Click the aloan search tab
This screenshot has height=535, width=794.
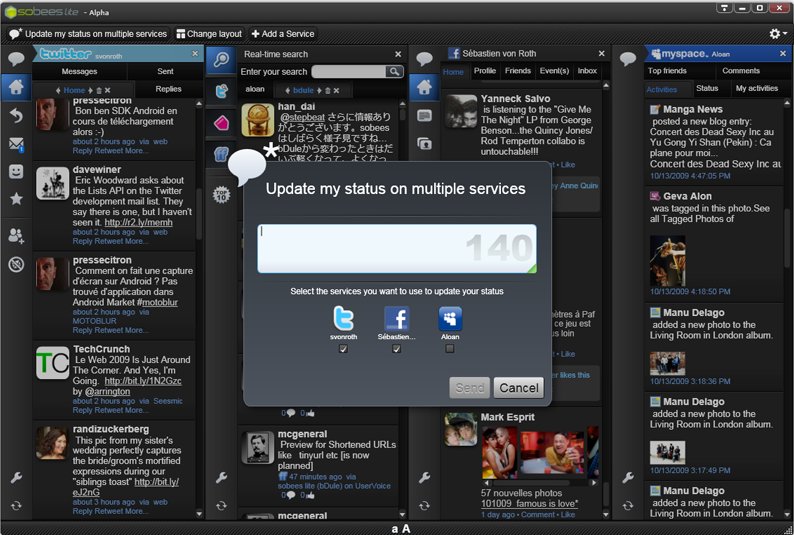255,89
